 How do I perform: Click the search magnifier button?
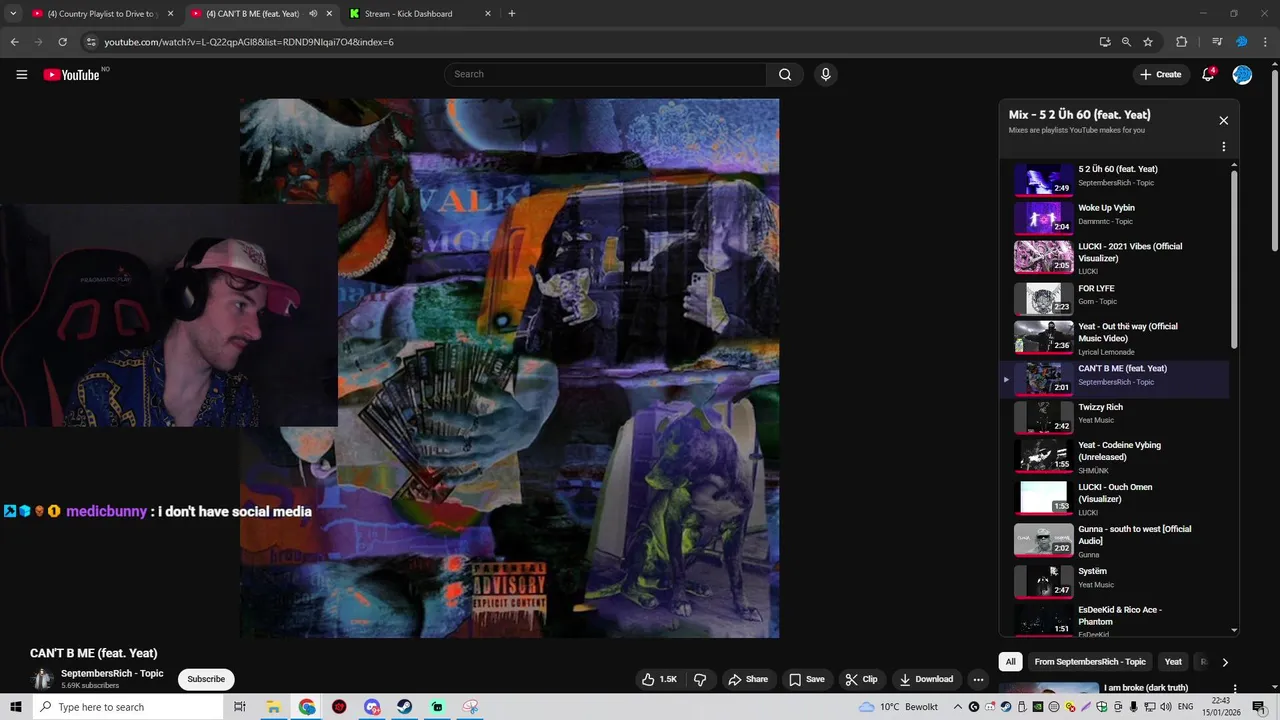785,74
